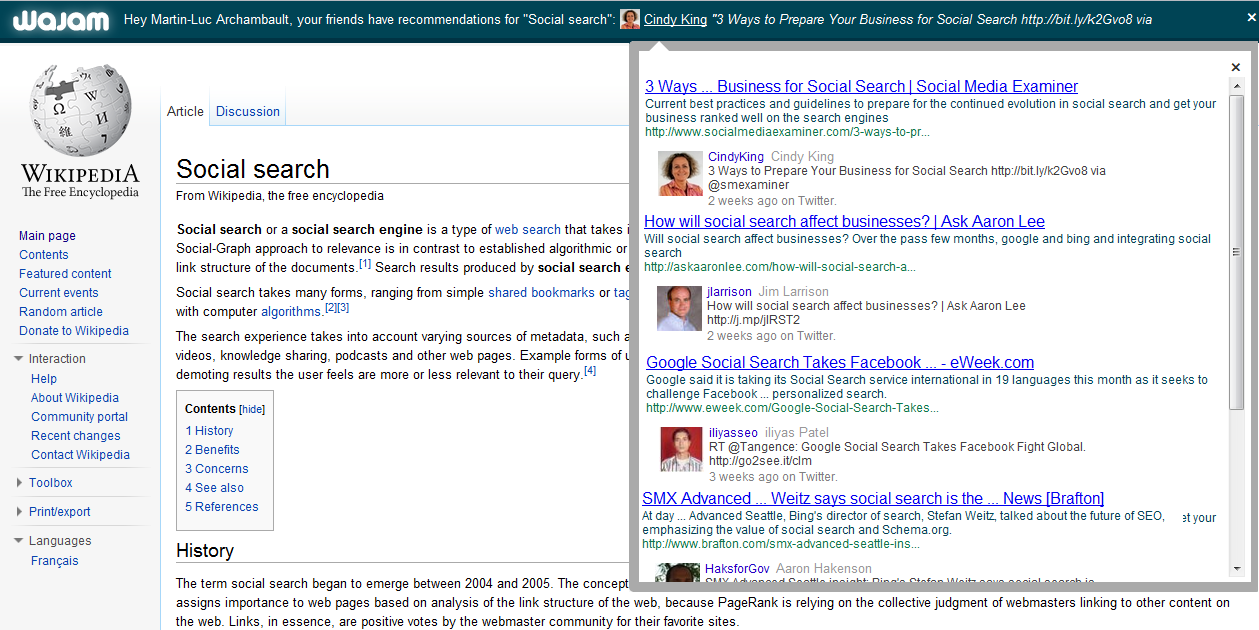
Task: Open Contact Wikipedia
Action: click(81, 455)
